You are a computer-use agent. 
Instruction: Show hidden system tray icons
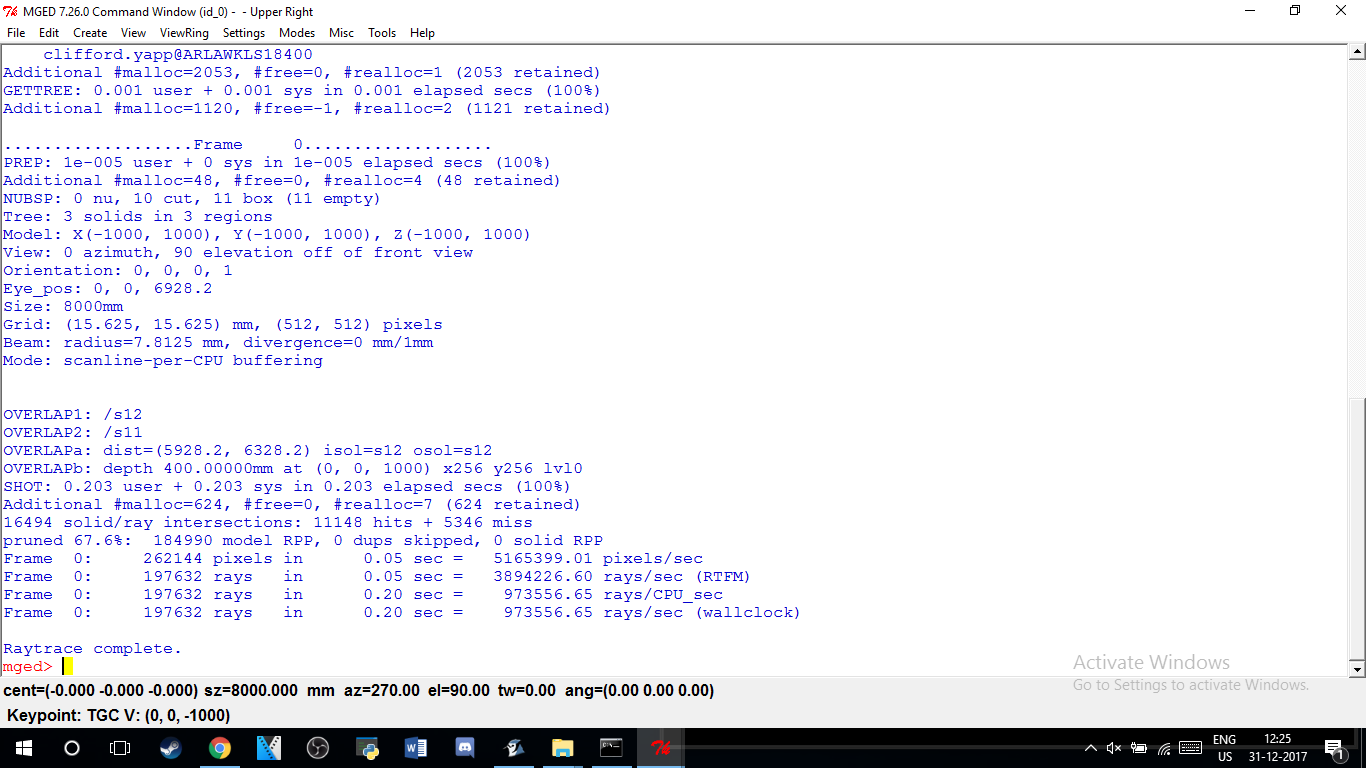click(1091, 748)
